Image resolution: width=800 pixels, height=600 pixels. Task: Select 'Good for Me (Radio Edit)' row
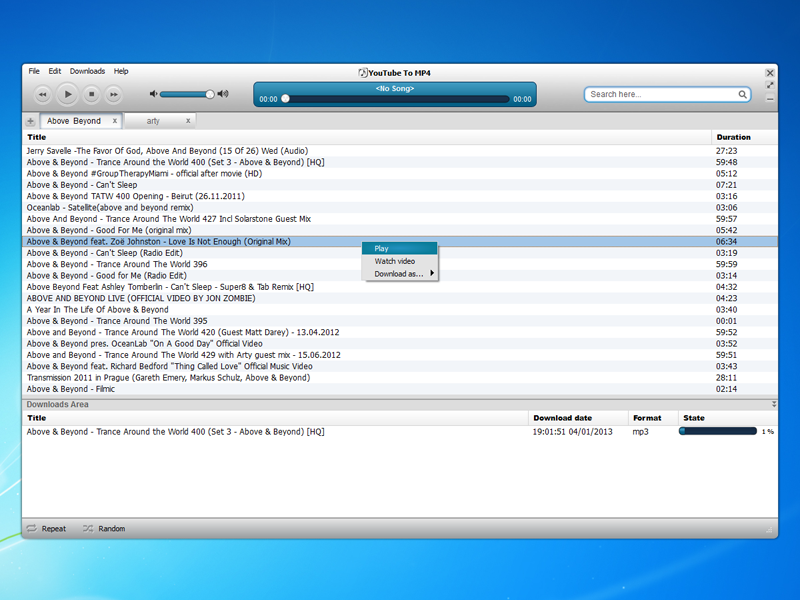click(x=400, y=276)
